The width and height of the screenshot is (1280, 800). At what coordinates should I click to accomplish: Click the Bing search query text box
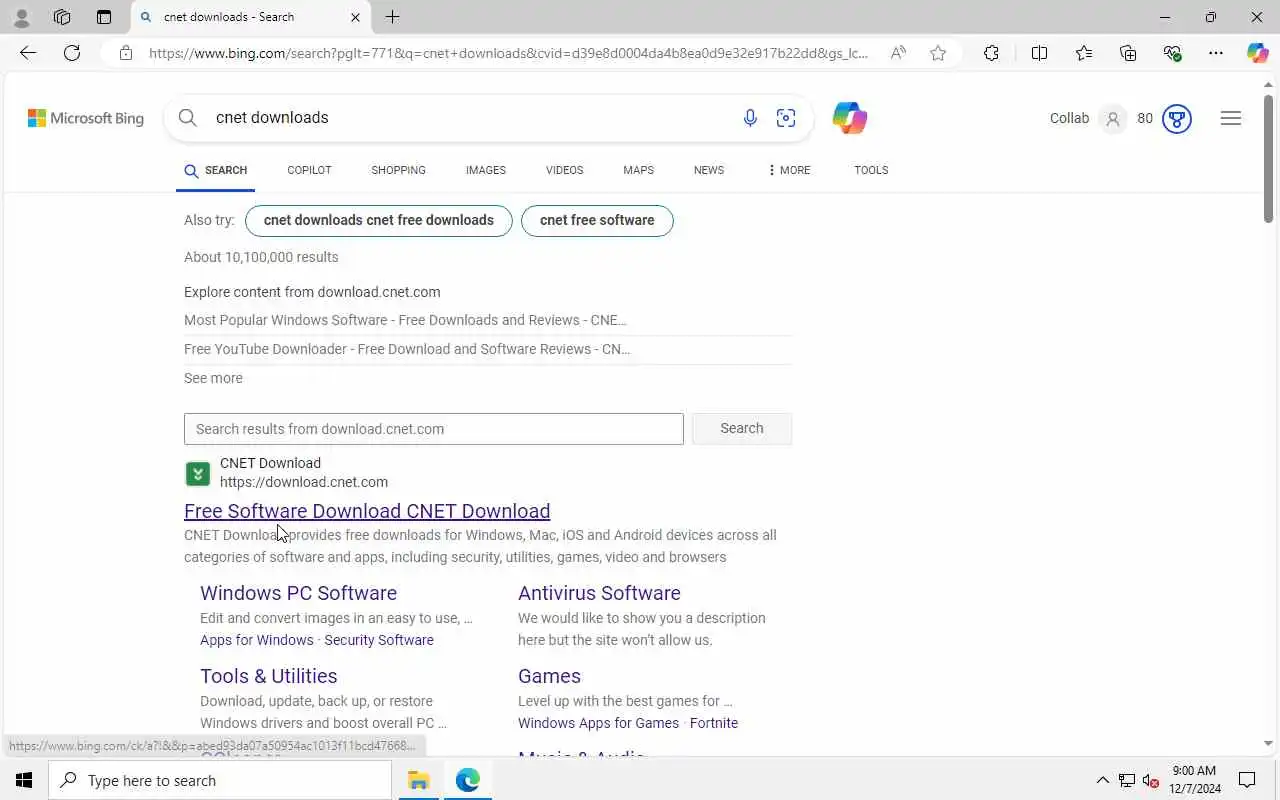[470, 118]
